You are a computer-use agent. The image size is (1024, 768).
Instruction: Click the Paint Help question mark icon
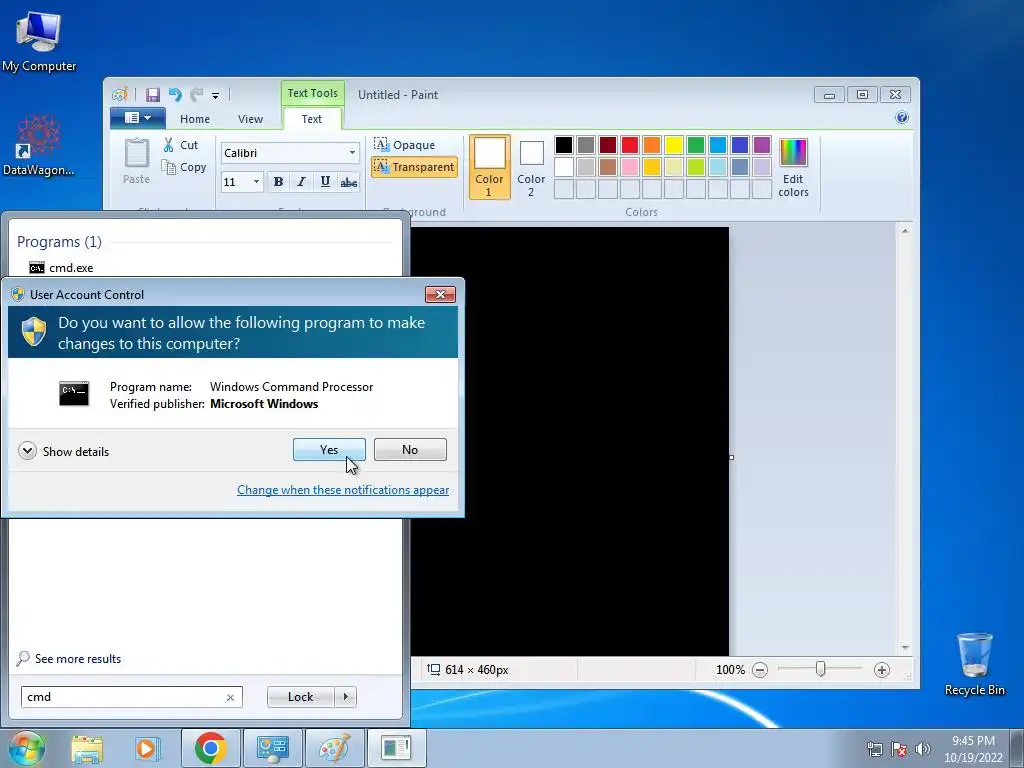coord(902,118)
